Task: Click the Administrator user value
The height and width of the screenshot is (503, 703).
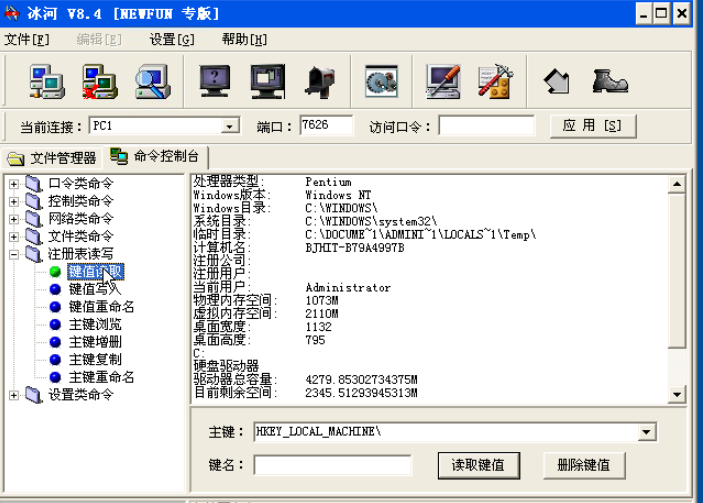Action: click(x=348, y=287)
